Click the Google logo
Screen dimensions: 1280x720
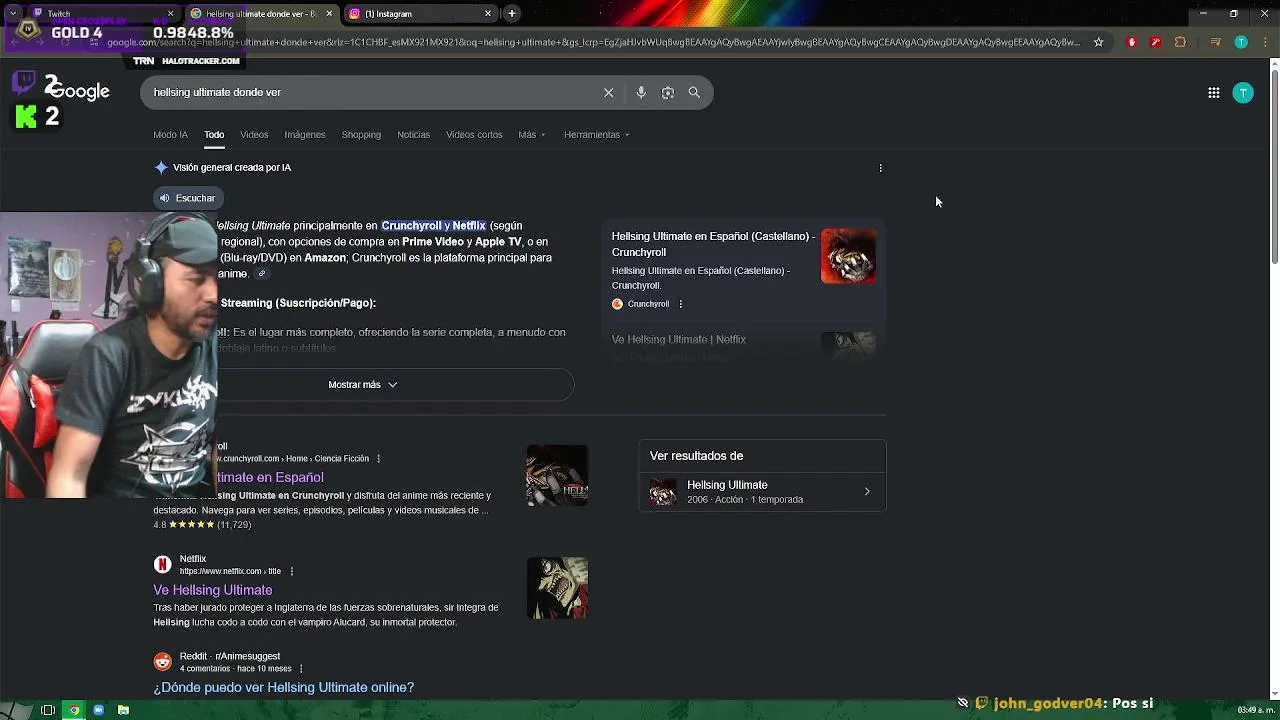point(79,92)
